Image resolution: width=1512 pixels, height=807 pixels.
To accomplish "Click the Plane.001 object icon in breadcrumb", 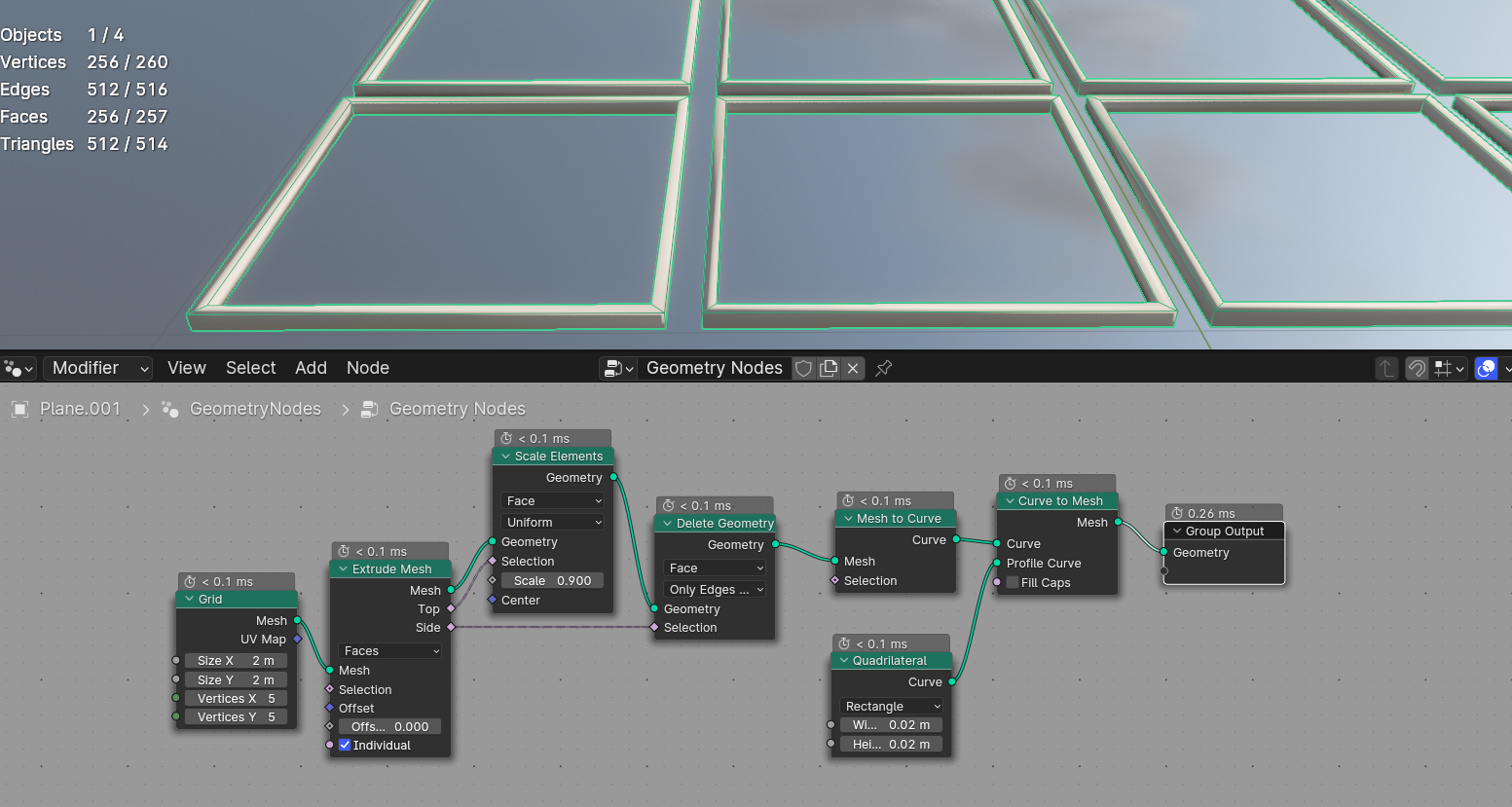I will tap(19, 409).
